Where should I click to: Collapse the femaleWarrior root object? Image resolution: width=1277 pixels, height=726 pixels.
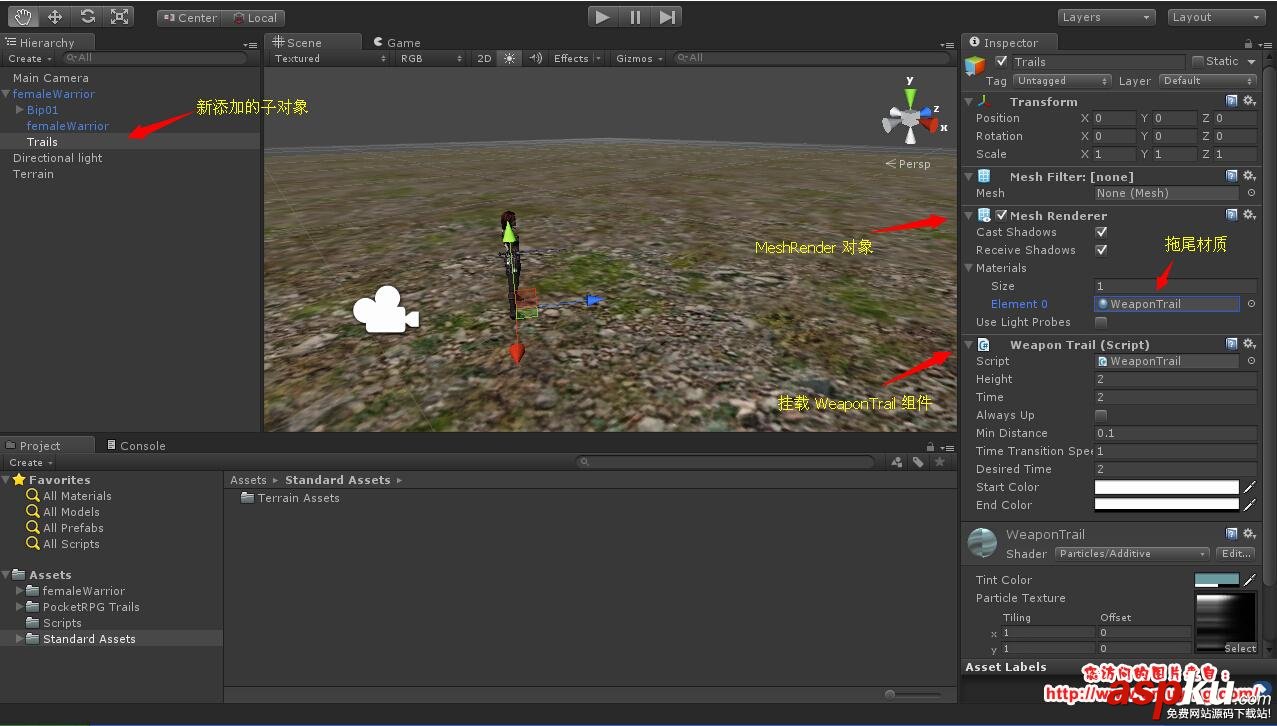pyautogui.click(x=6, y=94)
